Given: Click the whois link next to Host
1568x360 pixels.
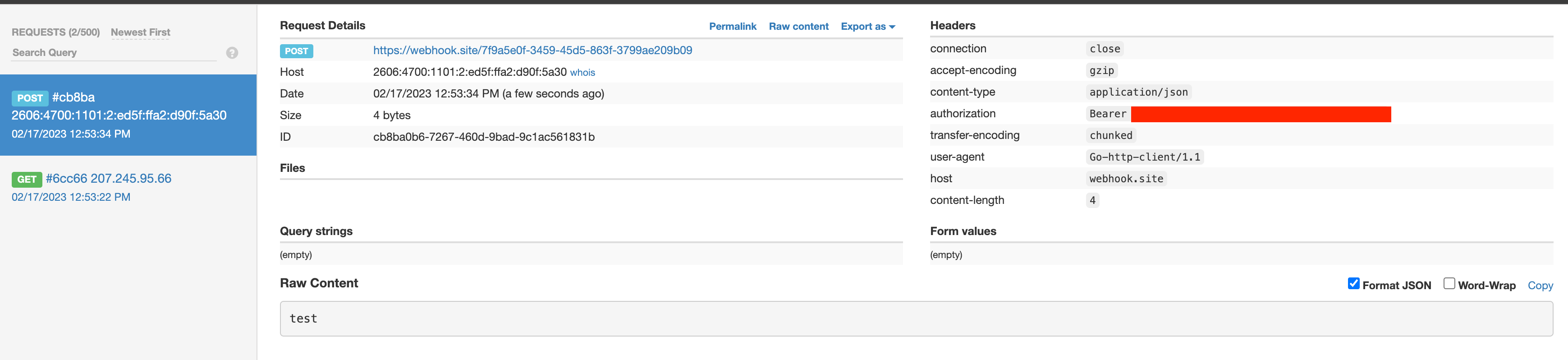Looking at the screenshot, I should click(582, 73).
